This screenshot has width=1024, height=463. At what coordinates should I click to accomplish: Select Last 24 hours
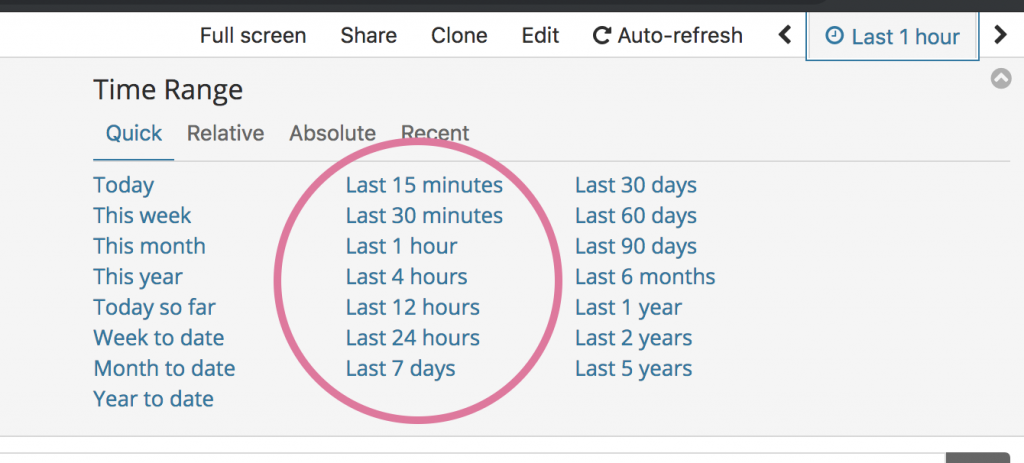pos(413,338)
